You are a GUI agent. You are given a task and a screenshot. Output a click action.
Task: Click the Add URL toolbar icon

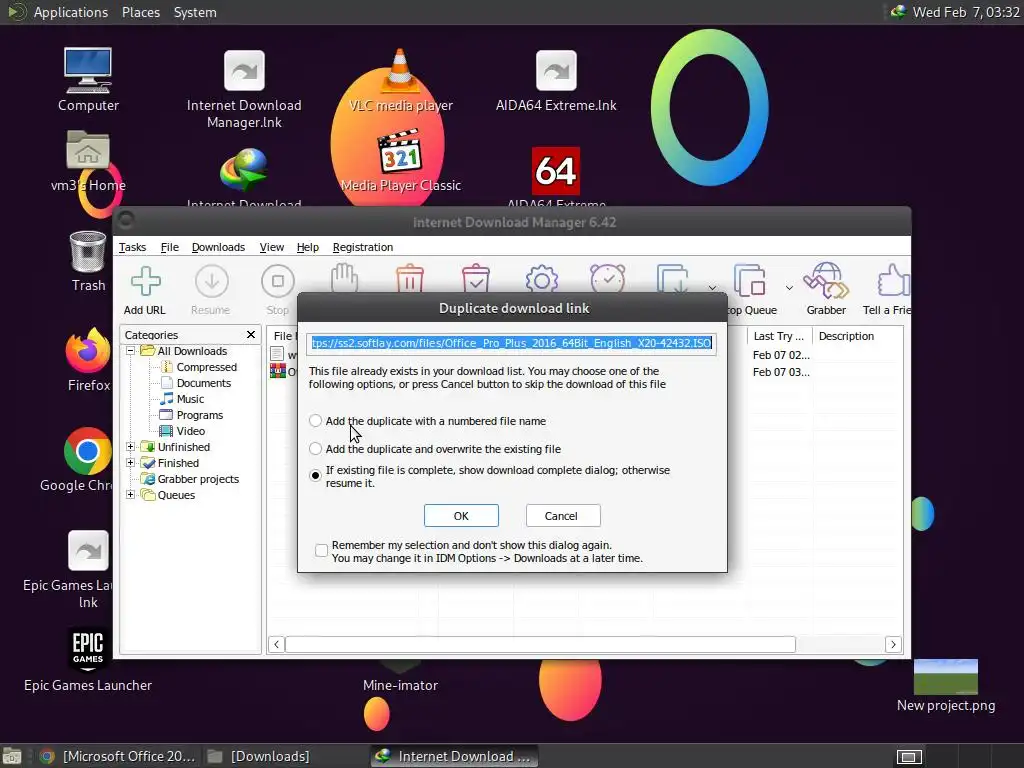[x=145, y=282]
